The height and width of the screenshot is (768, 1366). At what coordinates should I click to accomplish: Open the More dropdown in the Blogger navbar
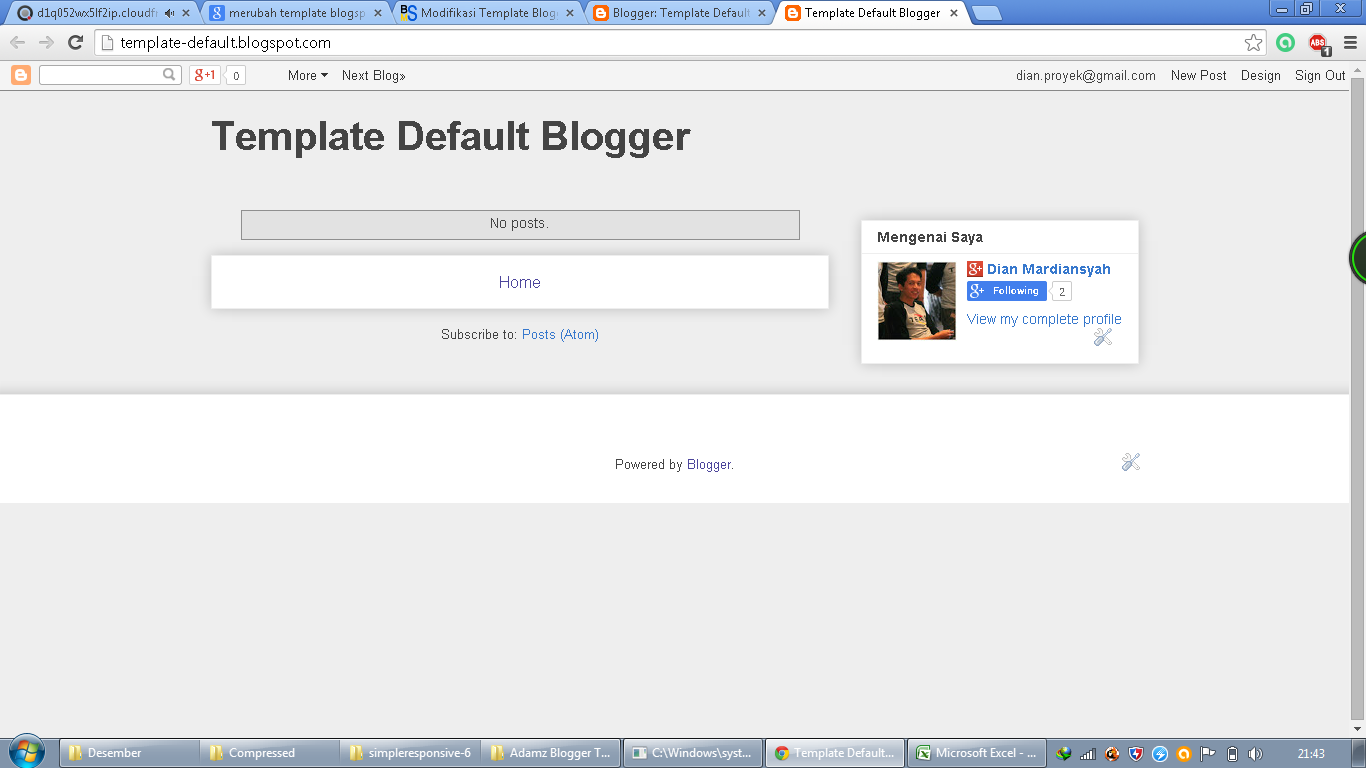coord(306,75)
